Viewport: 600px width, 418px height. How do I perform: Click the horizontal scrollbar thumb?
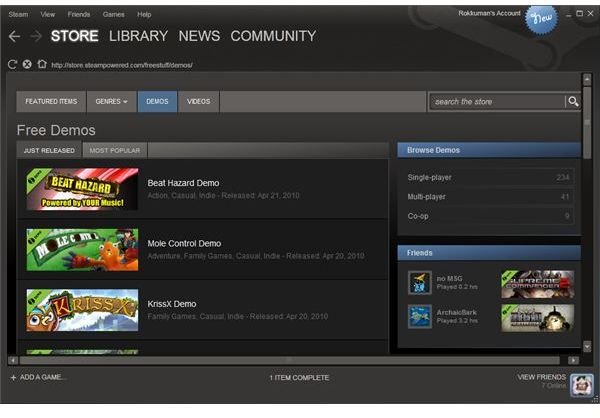pos(290,361)
